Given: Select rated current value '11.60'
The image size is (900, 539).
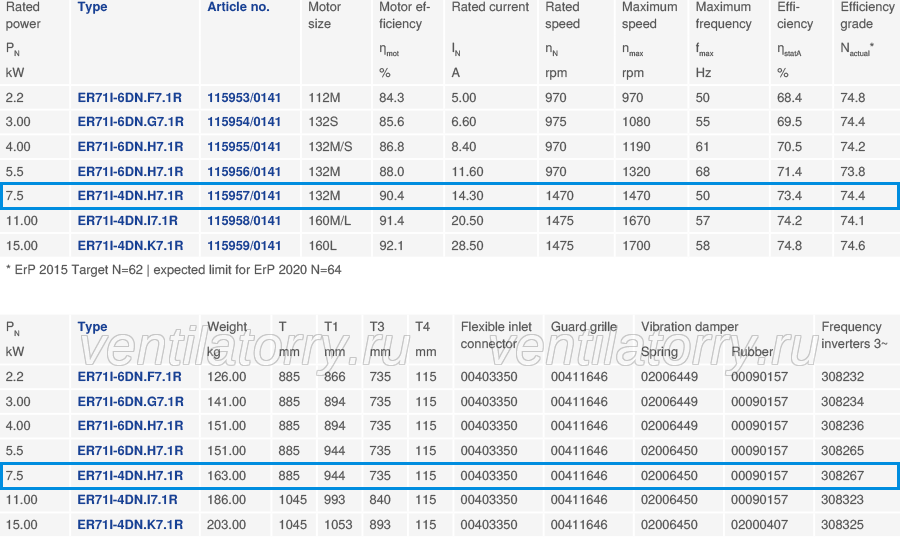Looking at the screenshot, I should 467,172.
